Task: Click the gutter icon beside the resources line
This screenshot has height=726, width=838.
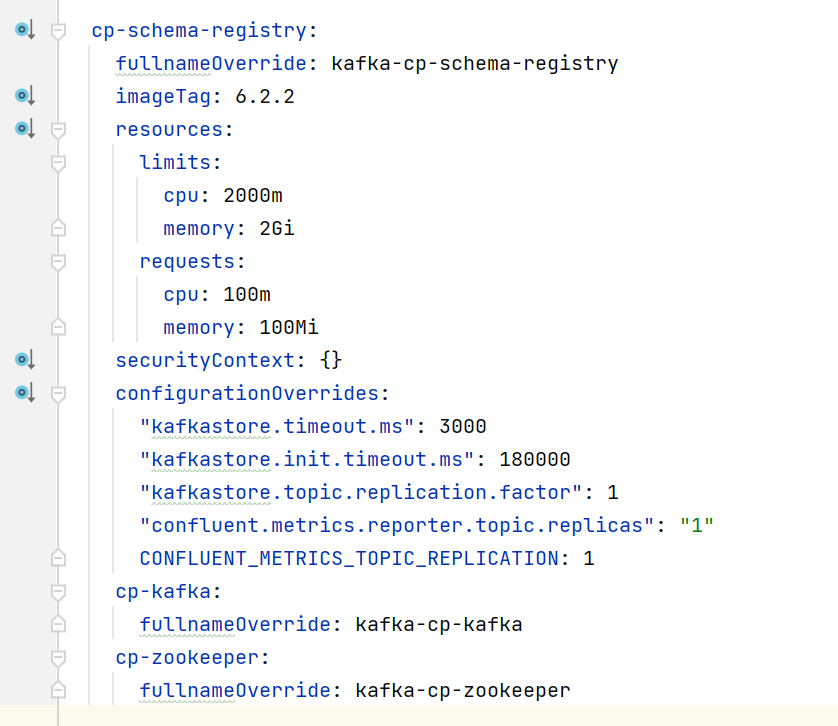Action: [22, 128]
